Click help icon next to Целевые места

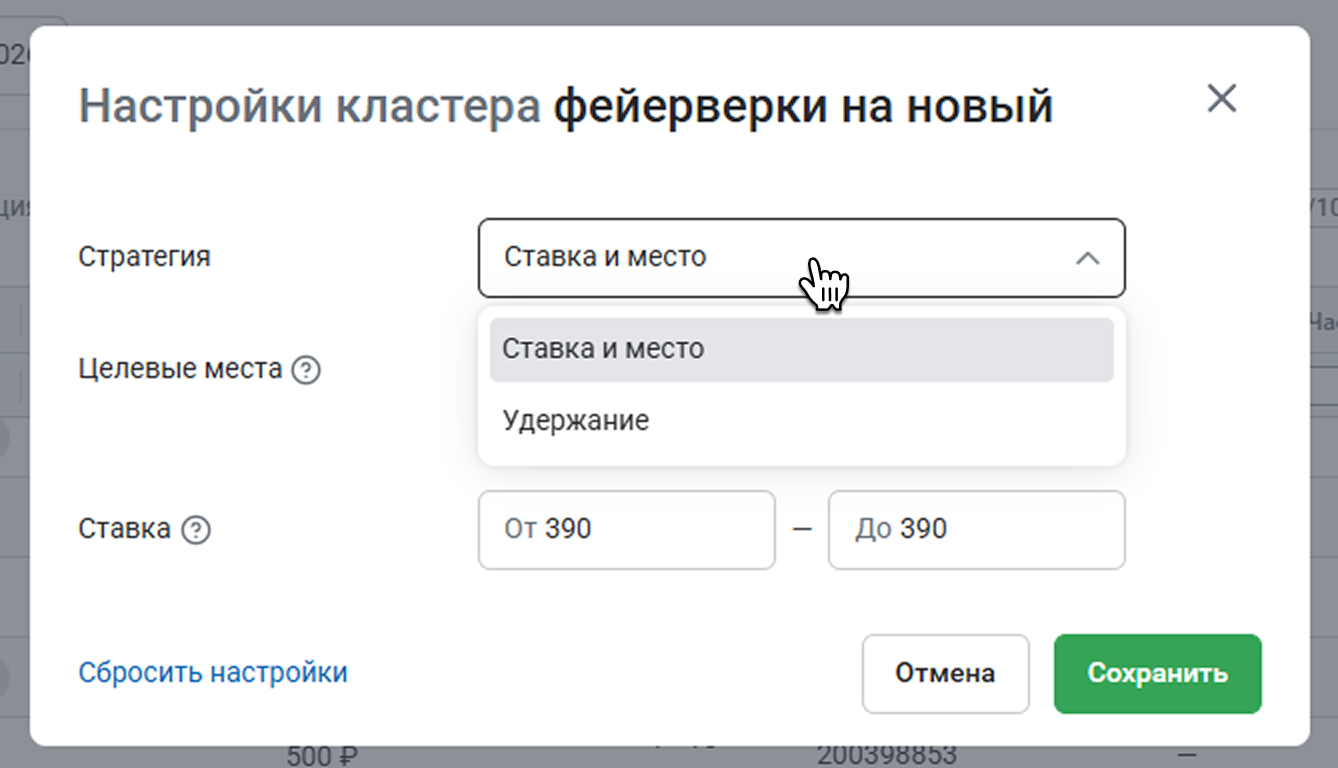click(306, 371)
